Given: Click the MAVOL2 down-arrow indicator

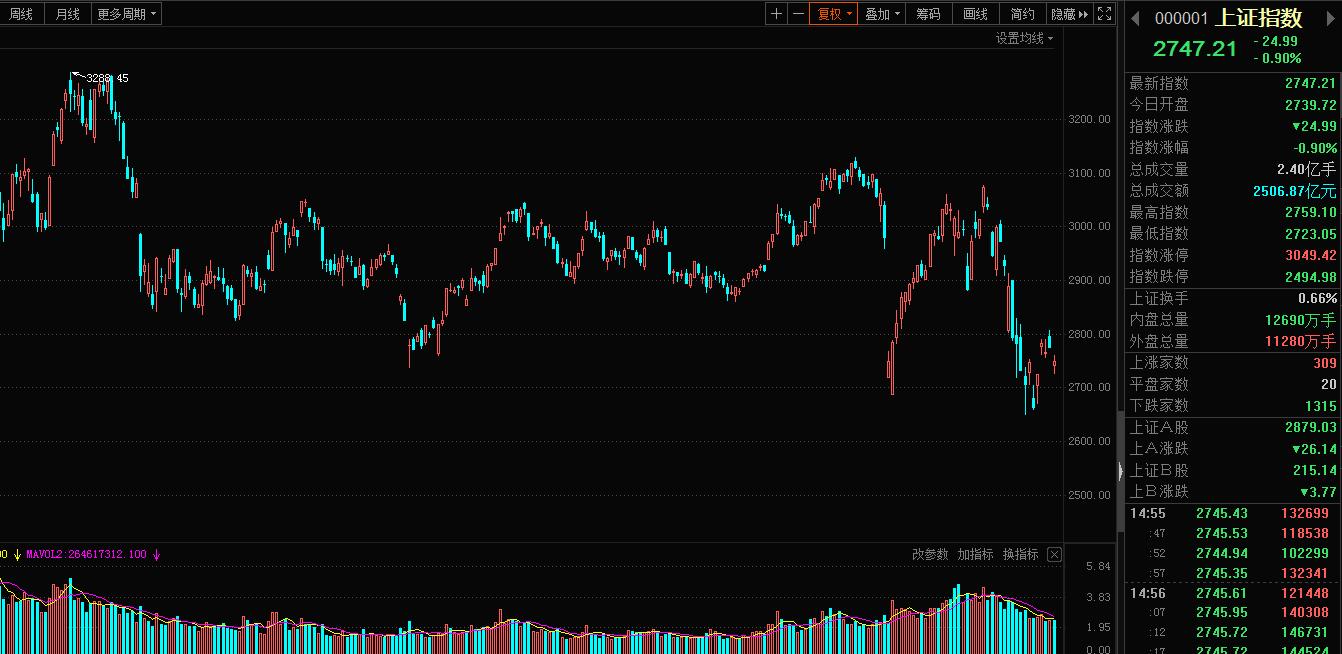Looking at the screenshot, I should click(156, 554).
